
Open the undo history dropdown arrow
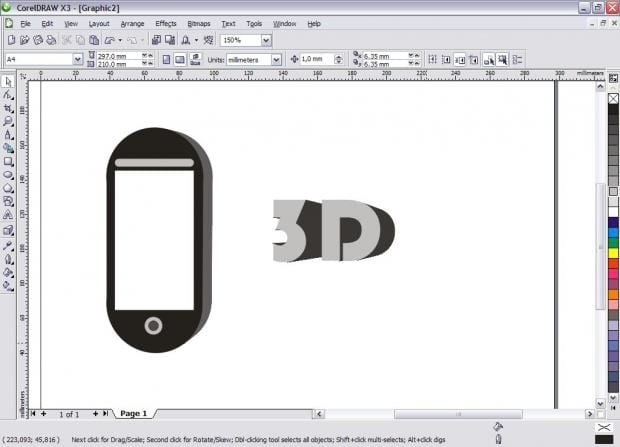(120, 40)
